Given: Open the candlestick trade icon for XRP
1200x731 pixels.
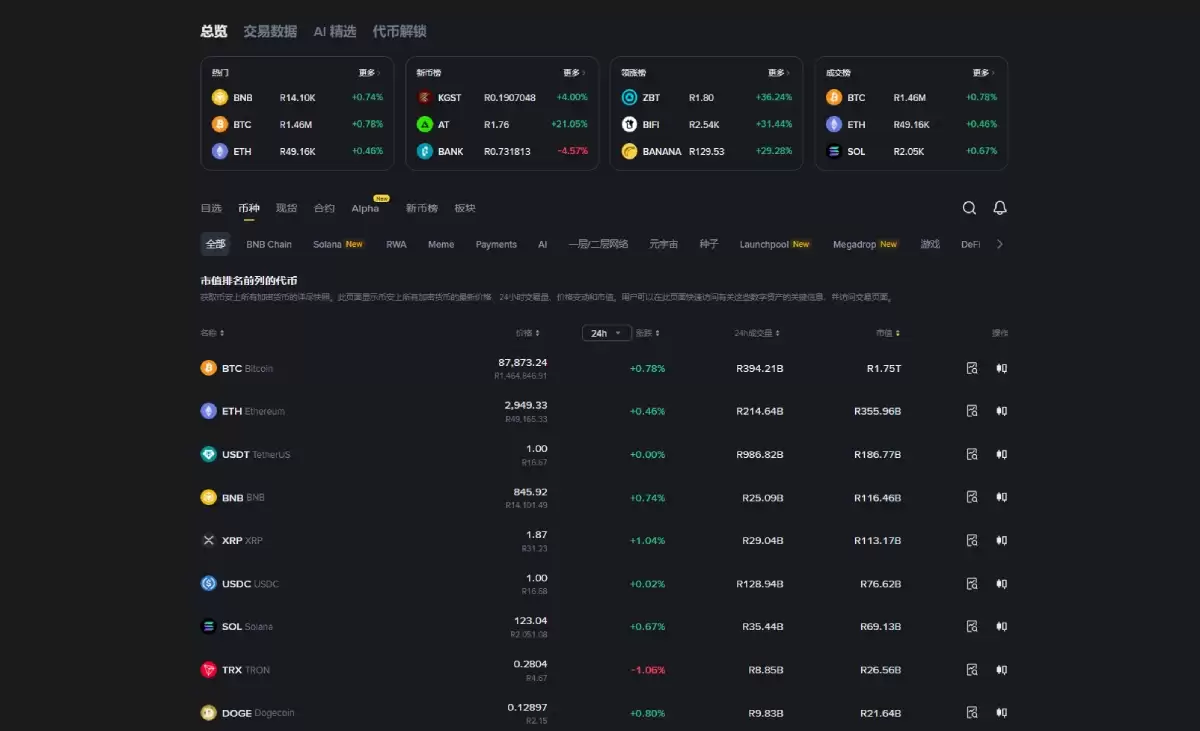Looking at the screenshot, I should coord(1001,540).
